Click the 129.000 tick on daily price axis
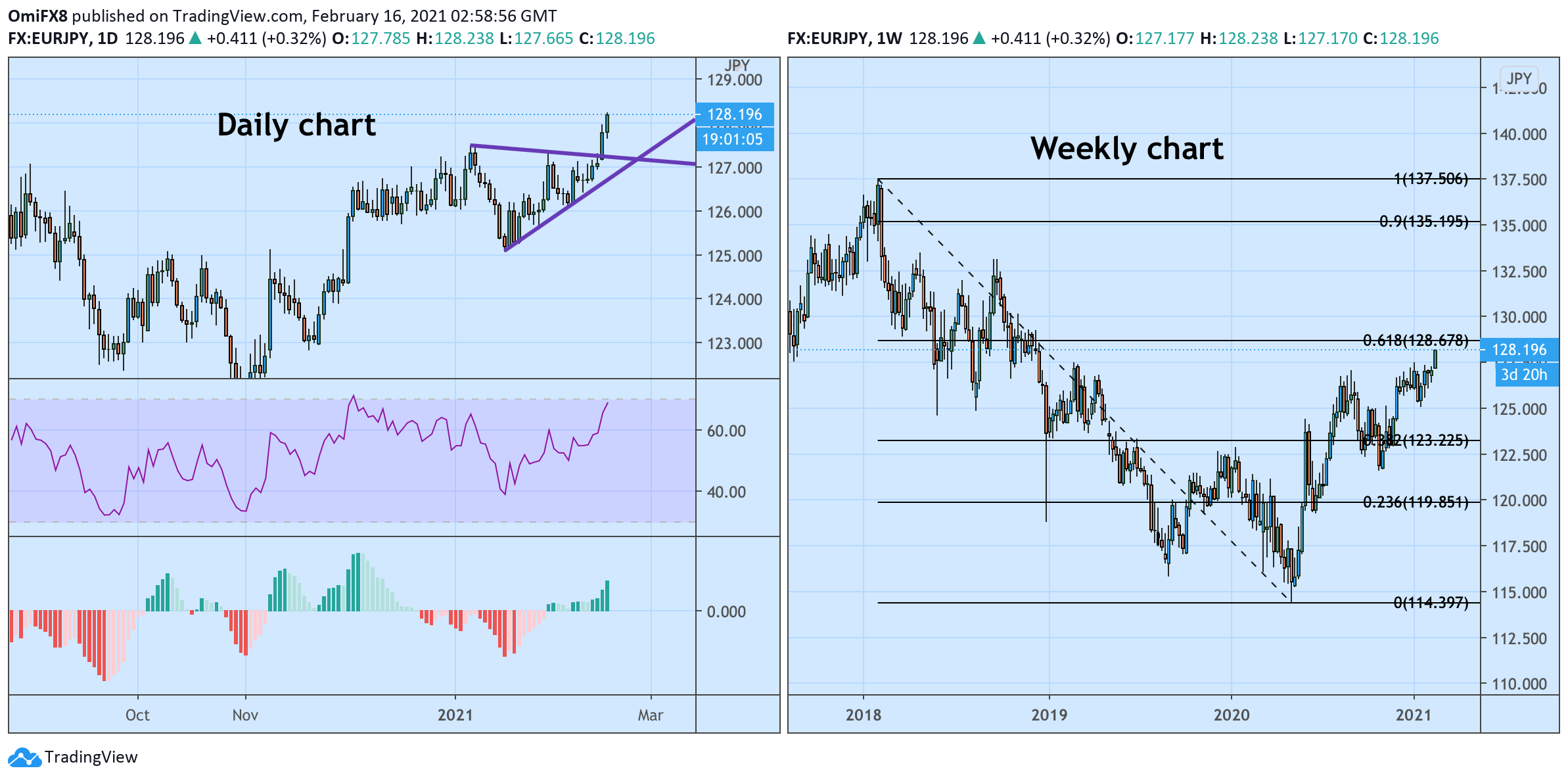This screenshot has width=1568, height=781. 735,80
